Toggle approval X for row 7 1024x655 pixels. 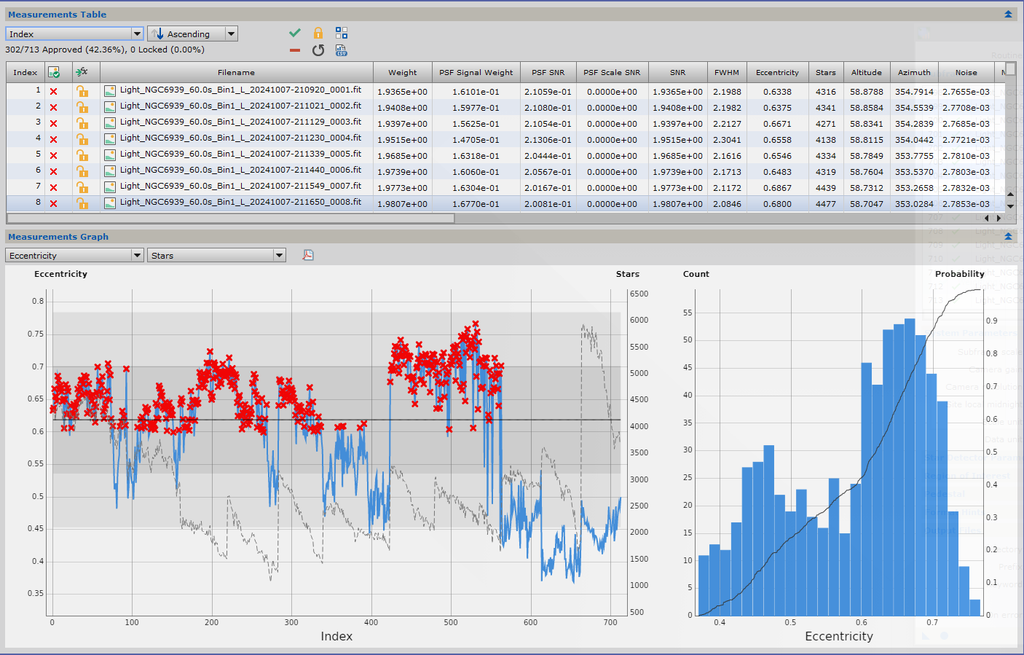pyautogui.click(x=54, y=187)
